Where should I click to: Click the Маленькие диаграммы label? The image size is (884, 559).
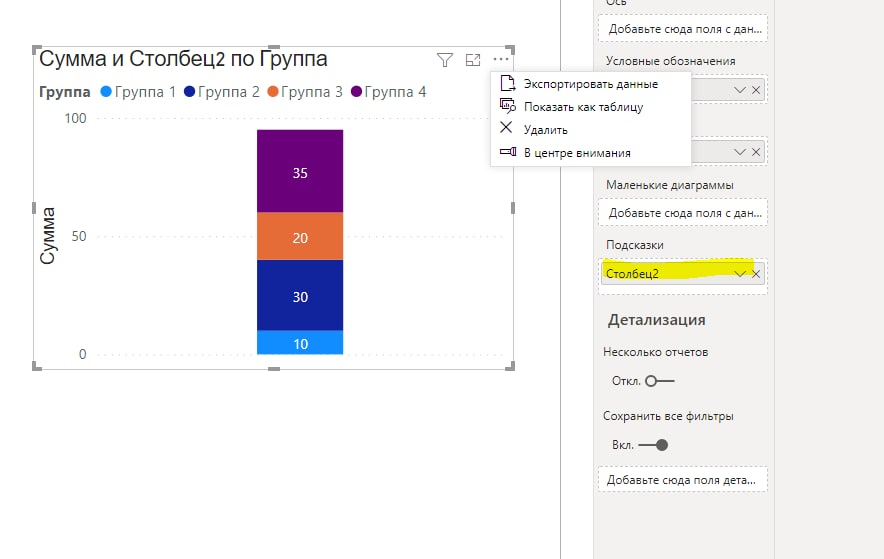click(x=670, y=185)
